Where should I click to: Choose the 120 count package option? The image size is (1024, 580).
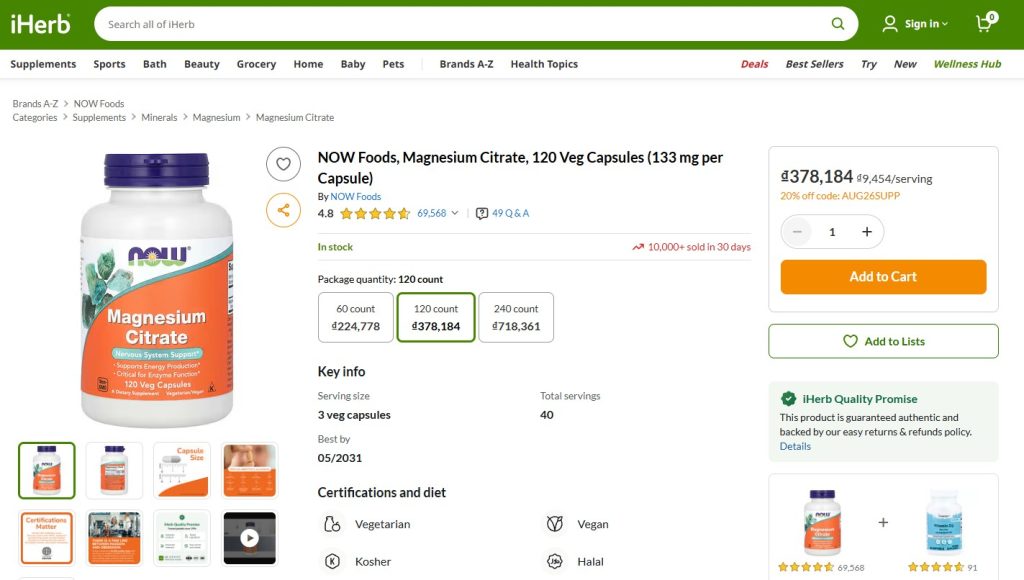[x=436, y=317]
